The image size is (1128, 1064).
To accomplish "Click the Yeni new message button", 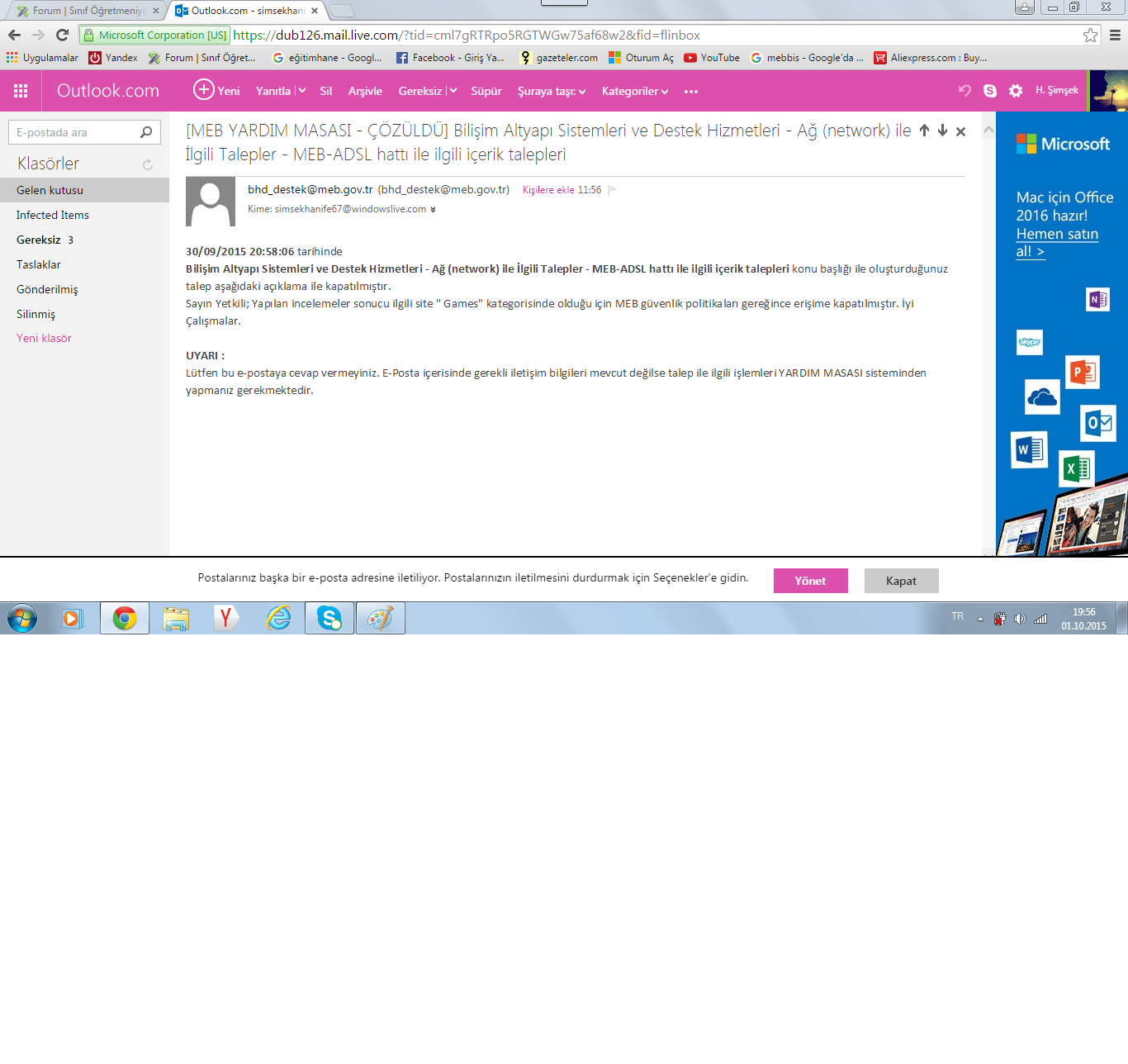I will (216, 90).
